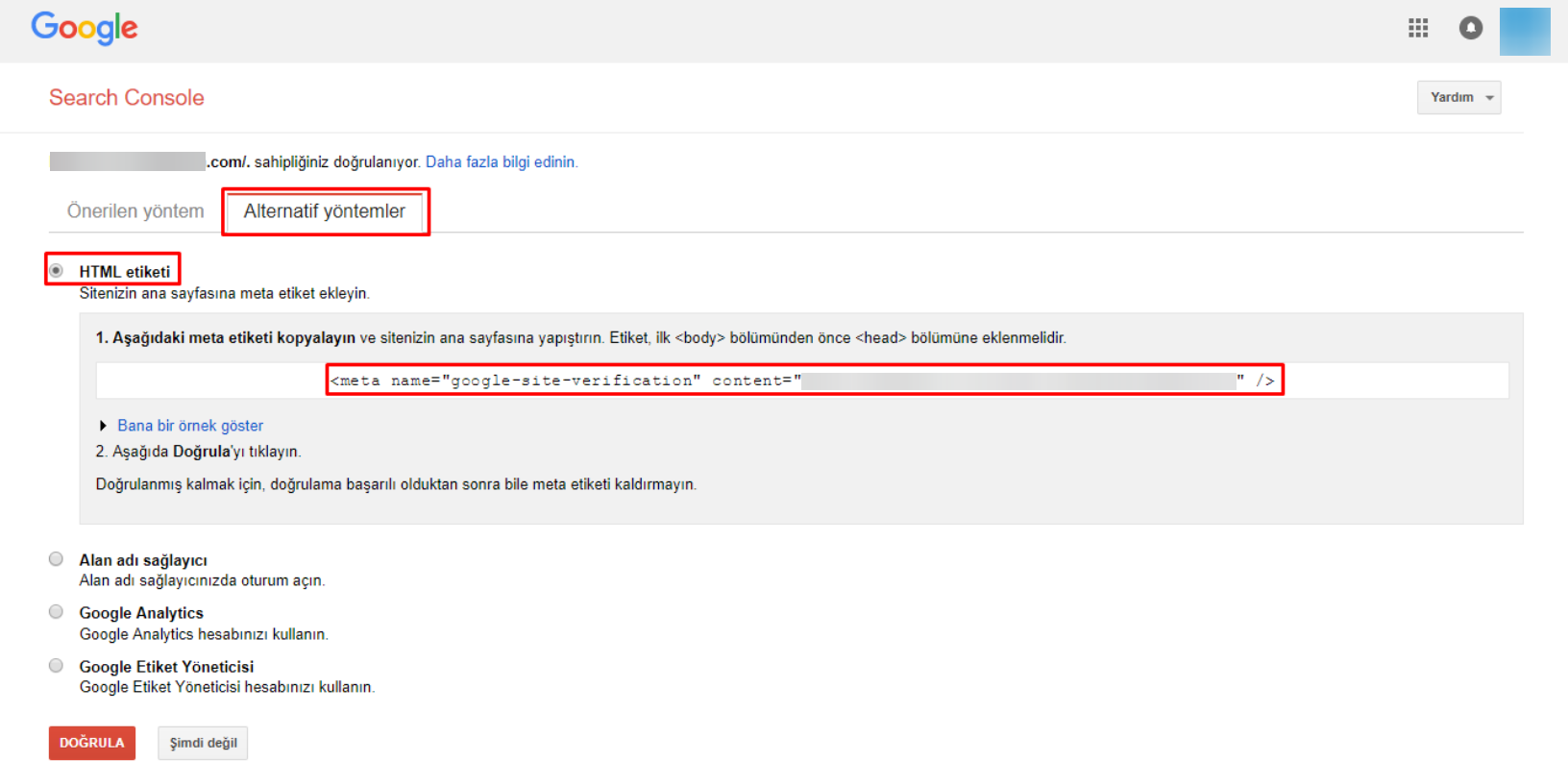
Task: Open the 'Bana bir örnek göster' link
Action: coord(190,426)
